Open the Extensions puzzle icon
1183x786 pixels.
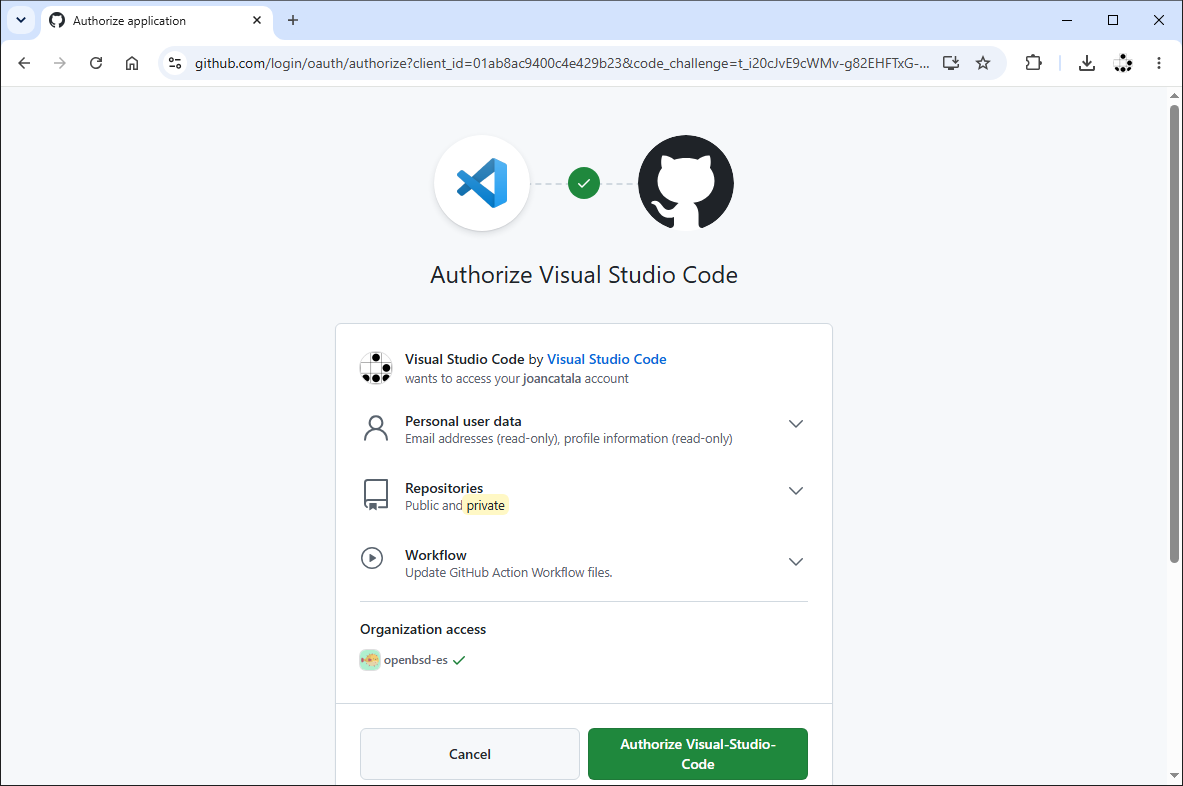(1034, 63)
